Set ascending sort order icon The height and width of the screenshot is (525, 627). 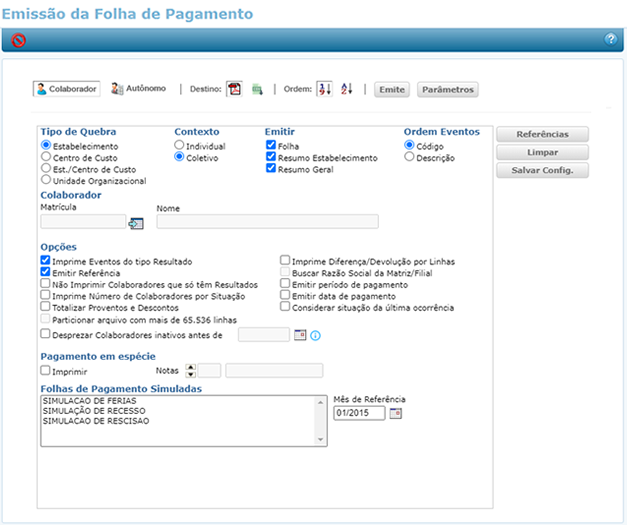[324, 89]
